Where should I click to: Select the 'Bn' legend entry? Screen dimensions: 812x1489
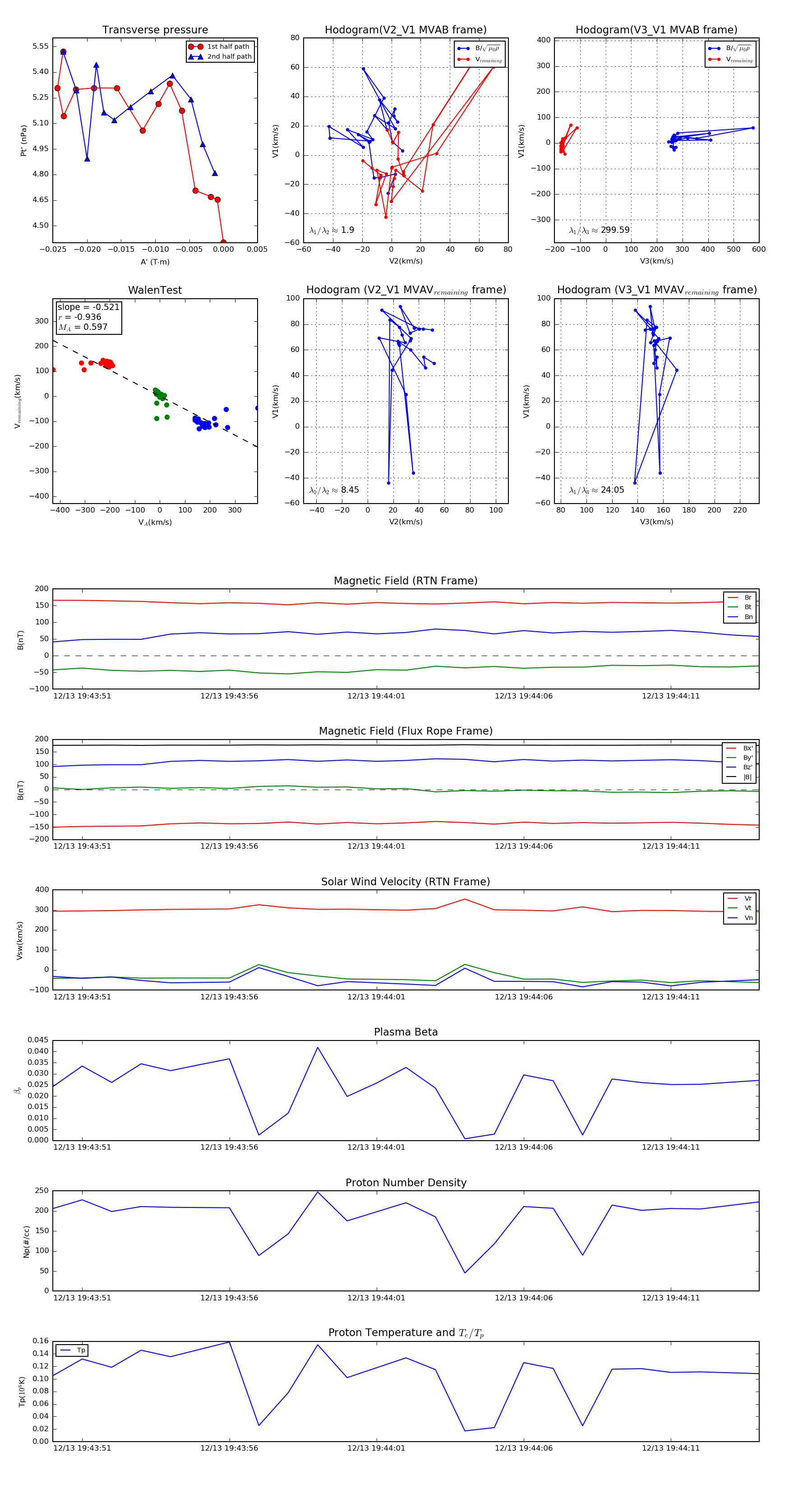(x=740, y=617)
